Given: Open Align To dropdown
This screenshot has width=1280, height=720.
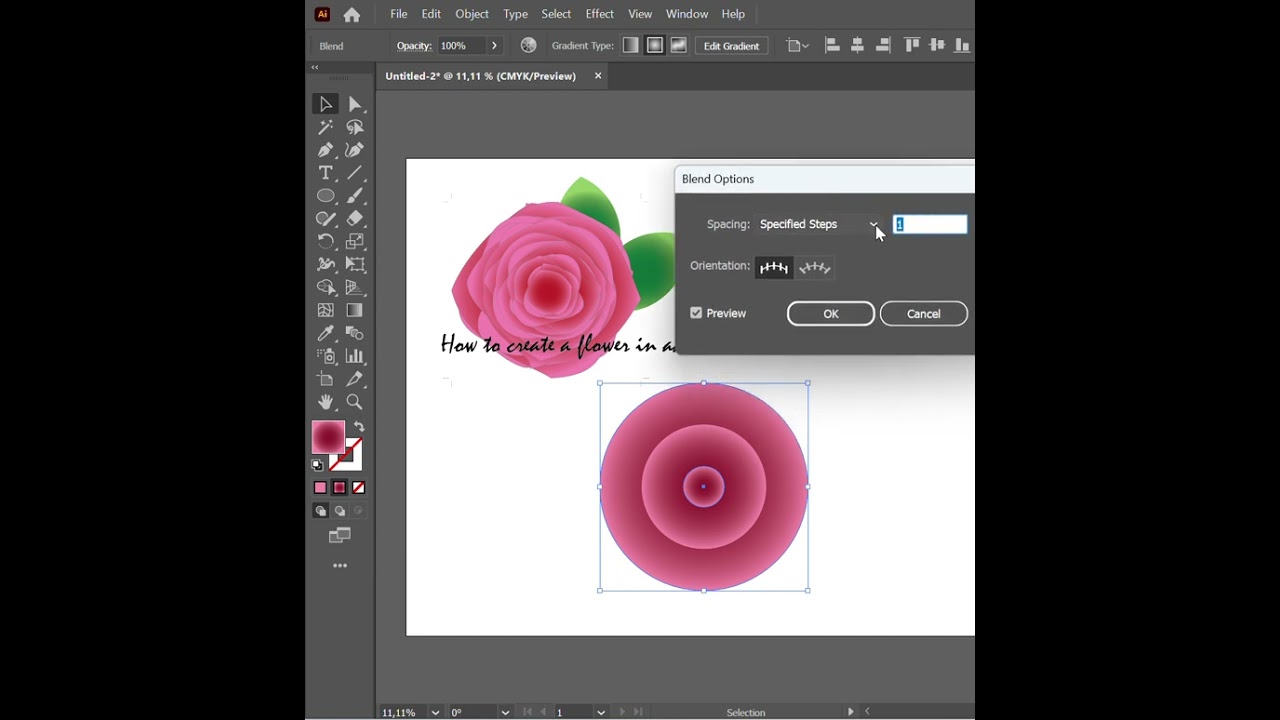Looking at the screenshot, I should point(797,45).
